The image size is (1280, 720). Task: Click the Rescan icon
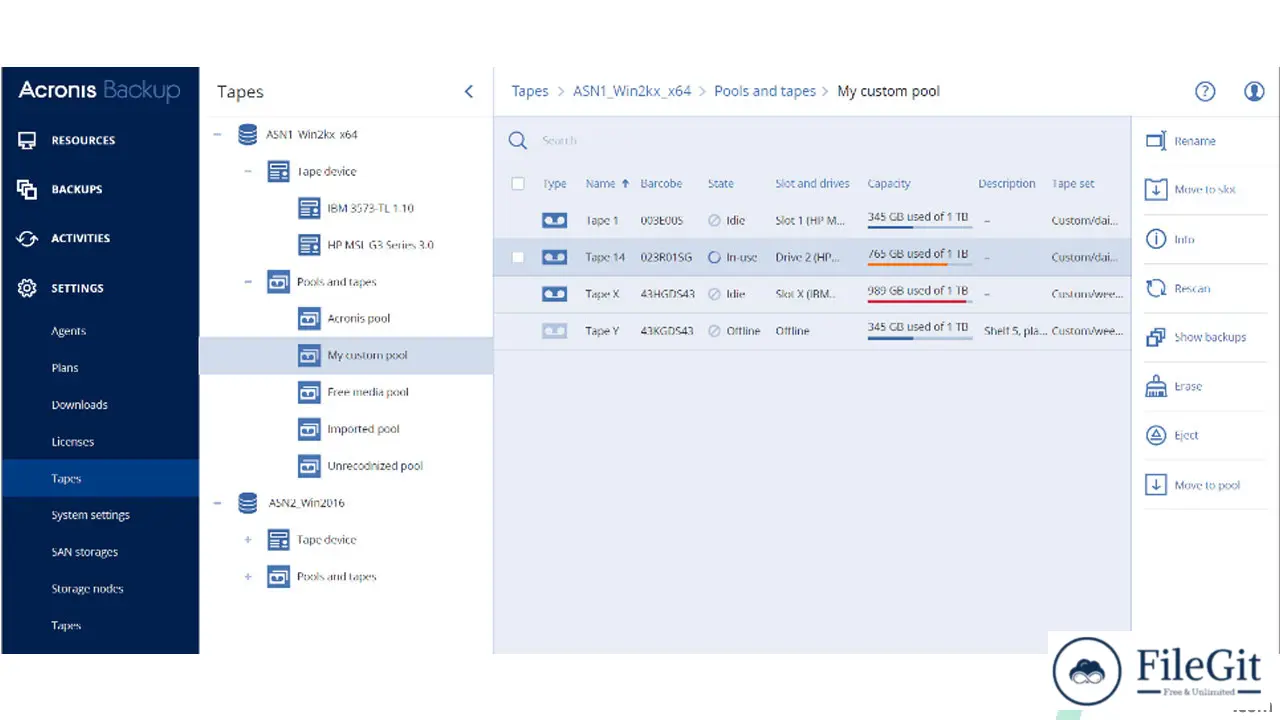[1156, 288]
